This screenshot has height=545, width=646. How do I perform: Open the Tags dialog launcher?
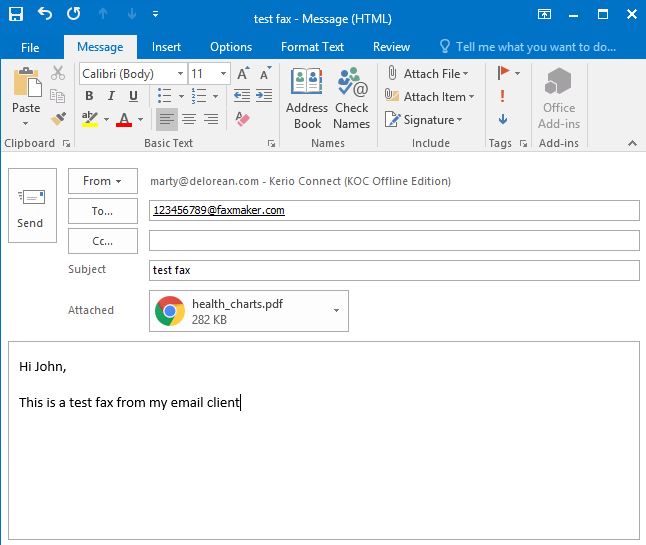coord(523,143)
